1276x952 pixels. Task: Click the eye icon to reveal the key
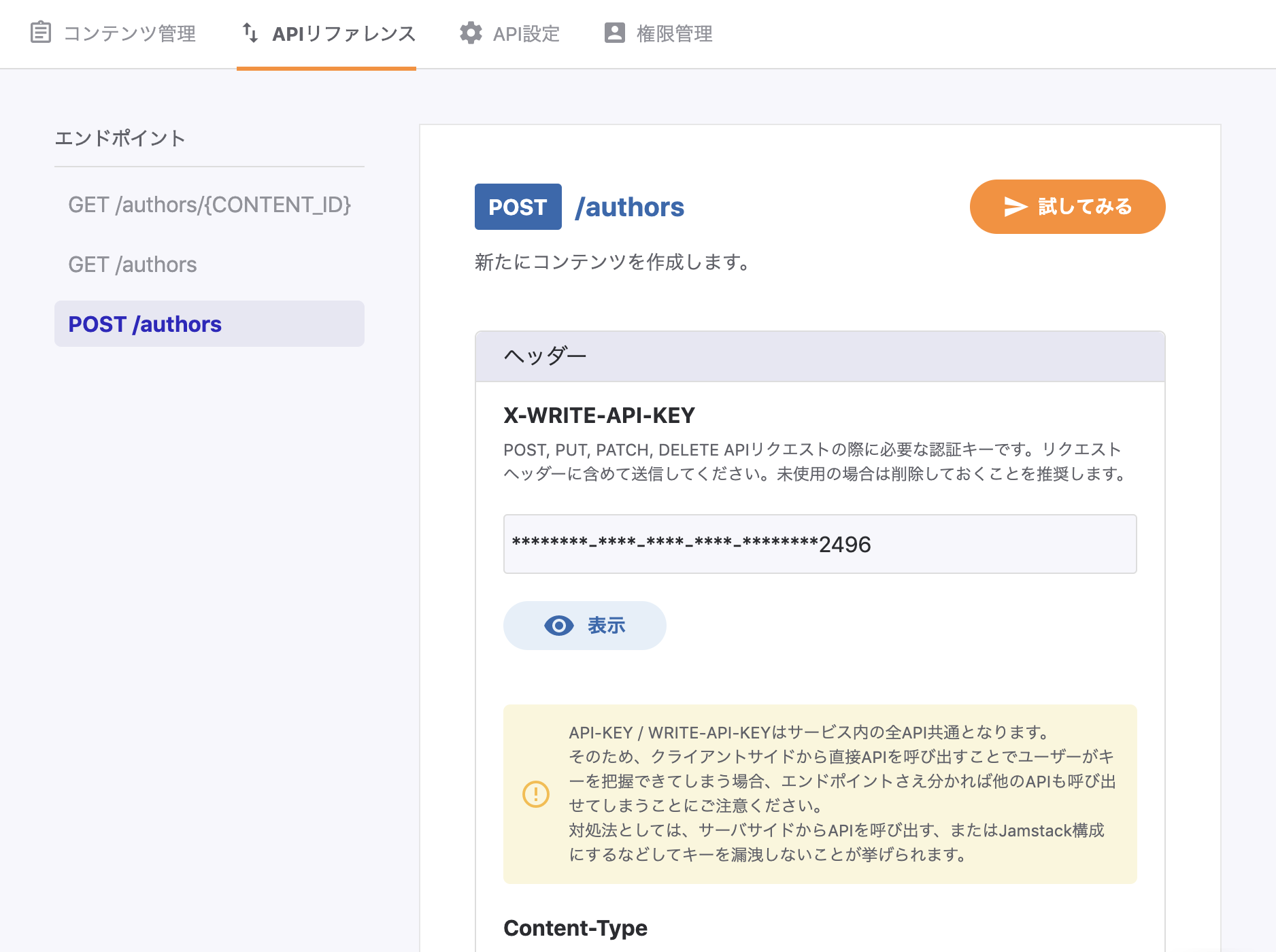(x=559, y=626)
